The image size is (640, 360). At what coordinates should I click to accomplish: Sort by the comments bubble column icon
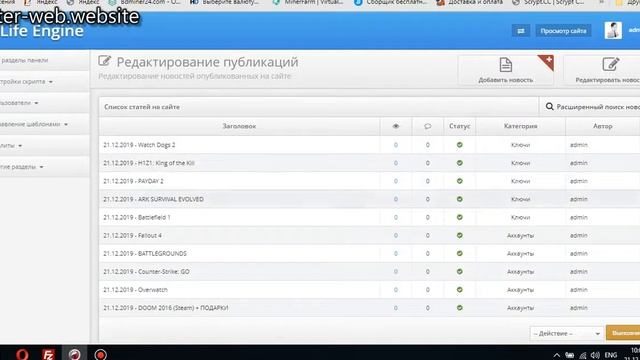(x=427, y=126)
